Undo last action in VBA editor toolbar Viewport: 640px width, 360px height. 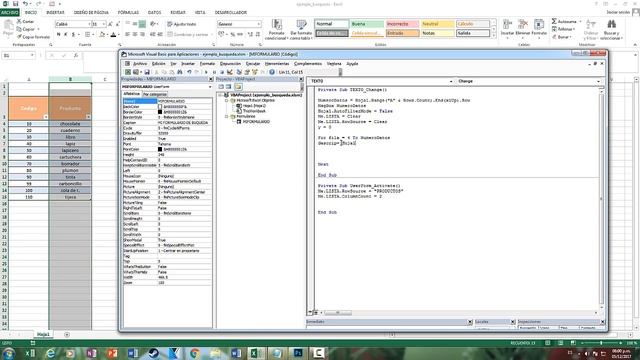(189, 72)
